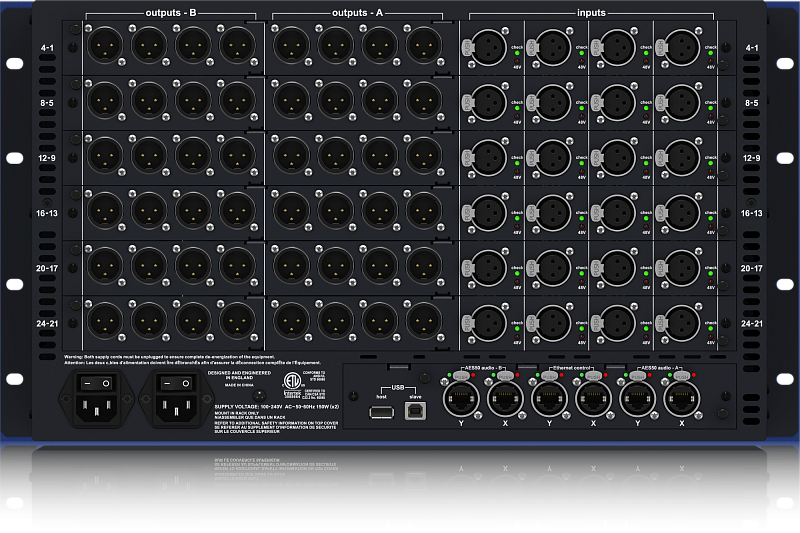Click check LED of leftmost input, row 24-21
800x533 pixels.
click(517, 328)
